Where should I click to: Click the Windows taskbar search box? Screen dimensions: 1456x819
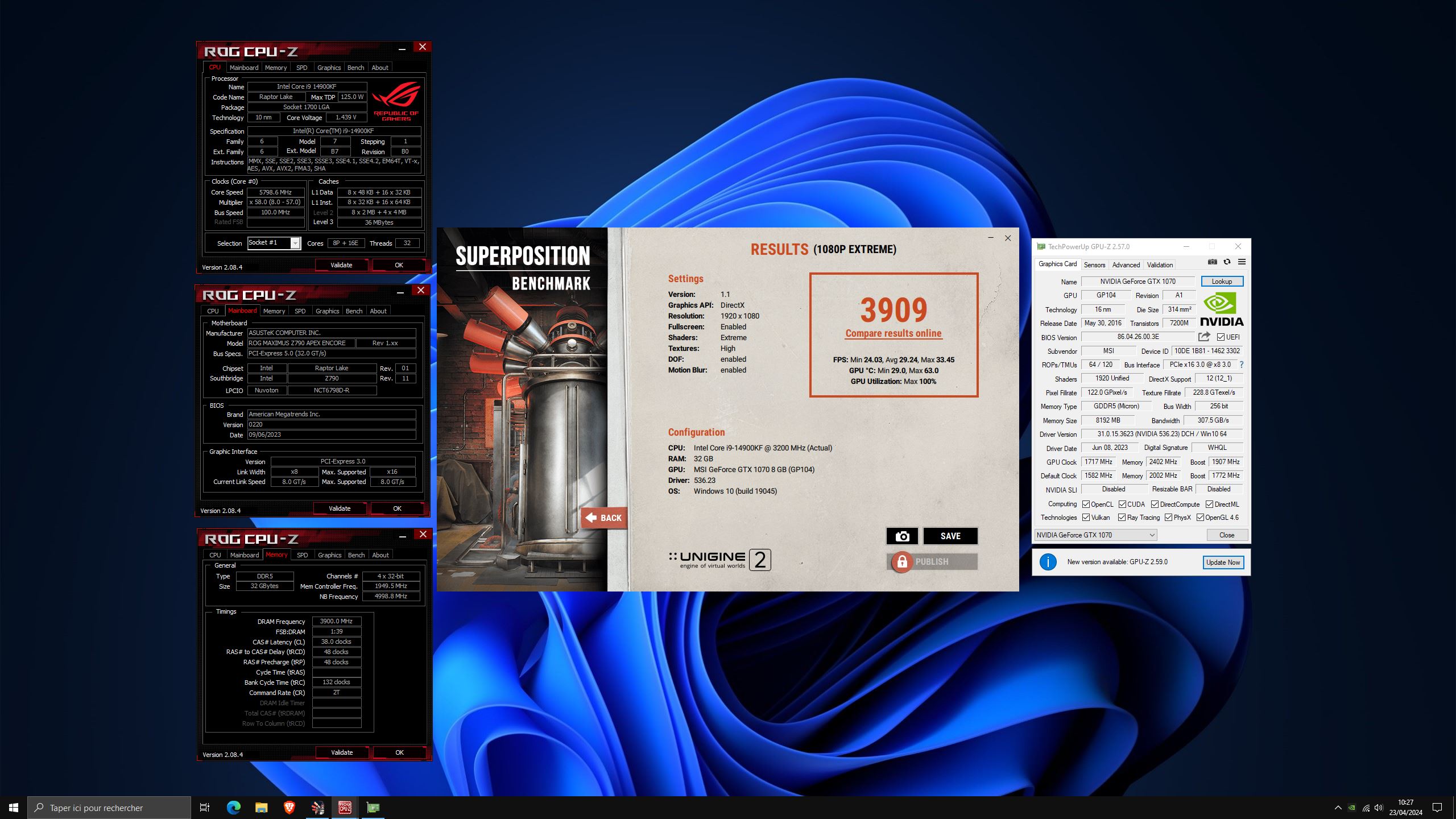pyautogui.click(x=109, y=808)
